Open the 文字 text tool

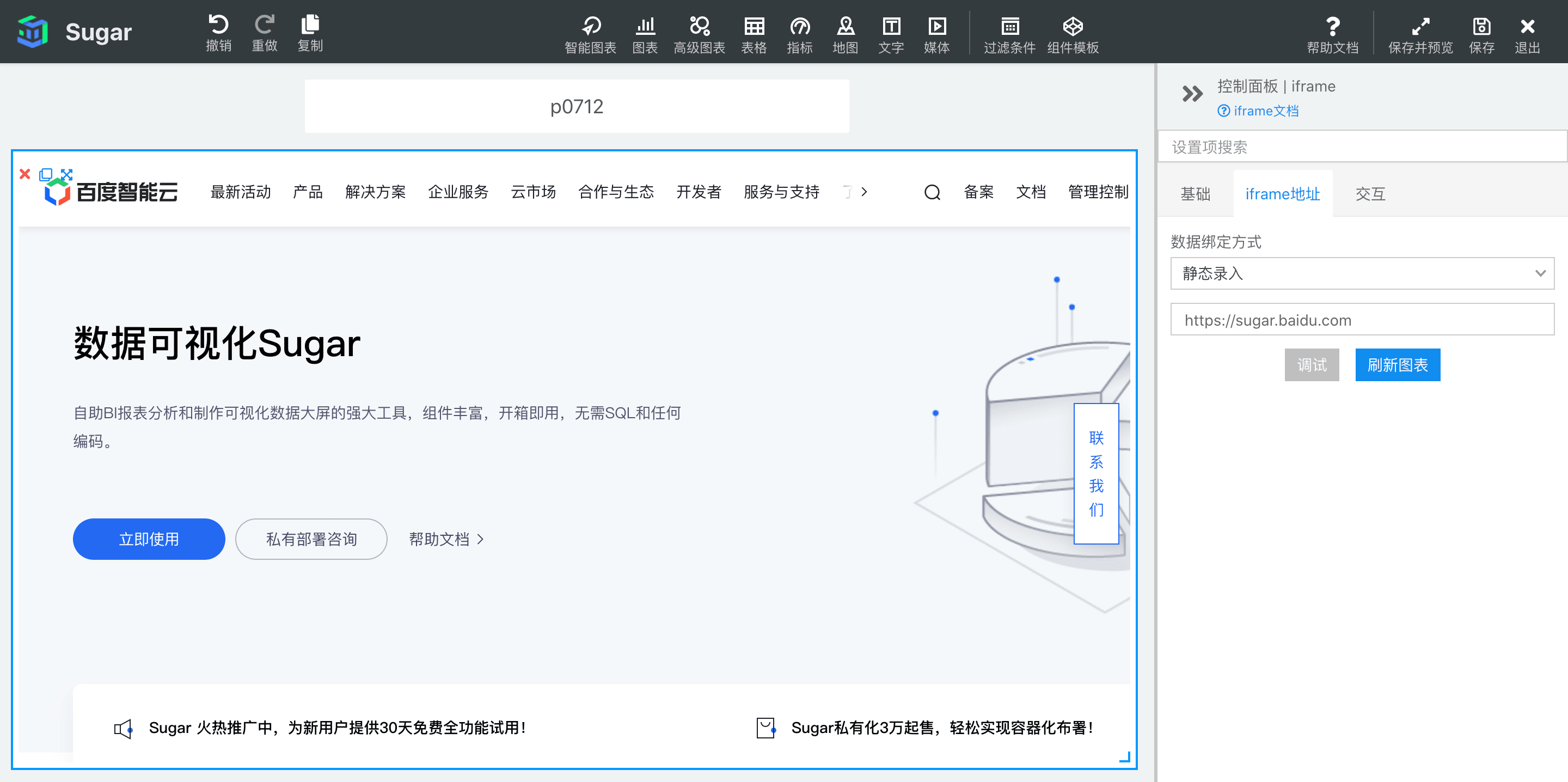pos(891,34)
